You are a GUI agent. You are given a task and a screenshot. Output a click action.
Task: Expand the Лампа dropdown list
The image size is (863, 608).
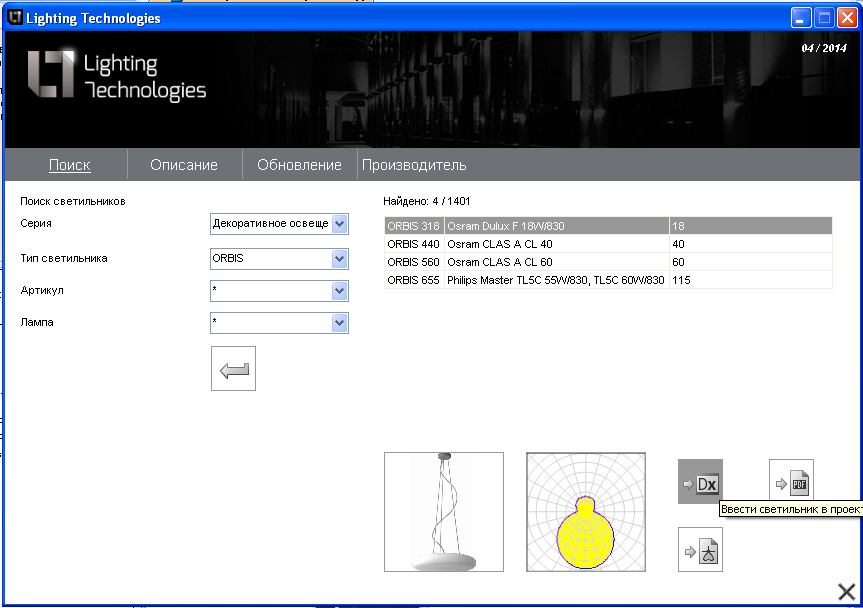coord(340,322)
